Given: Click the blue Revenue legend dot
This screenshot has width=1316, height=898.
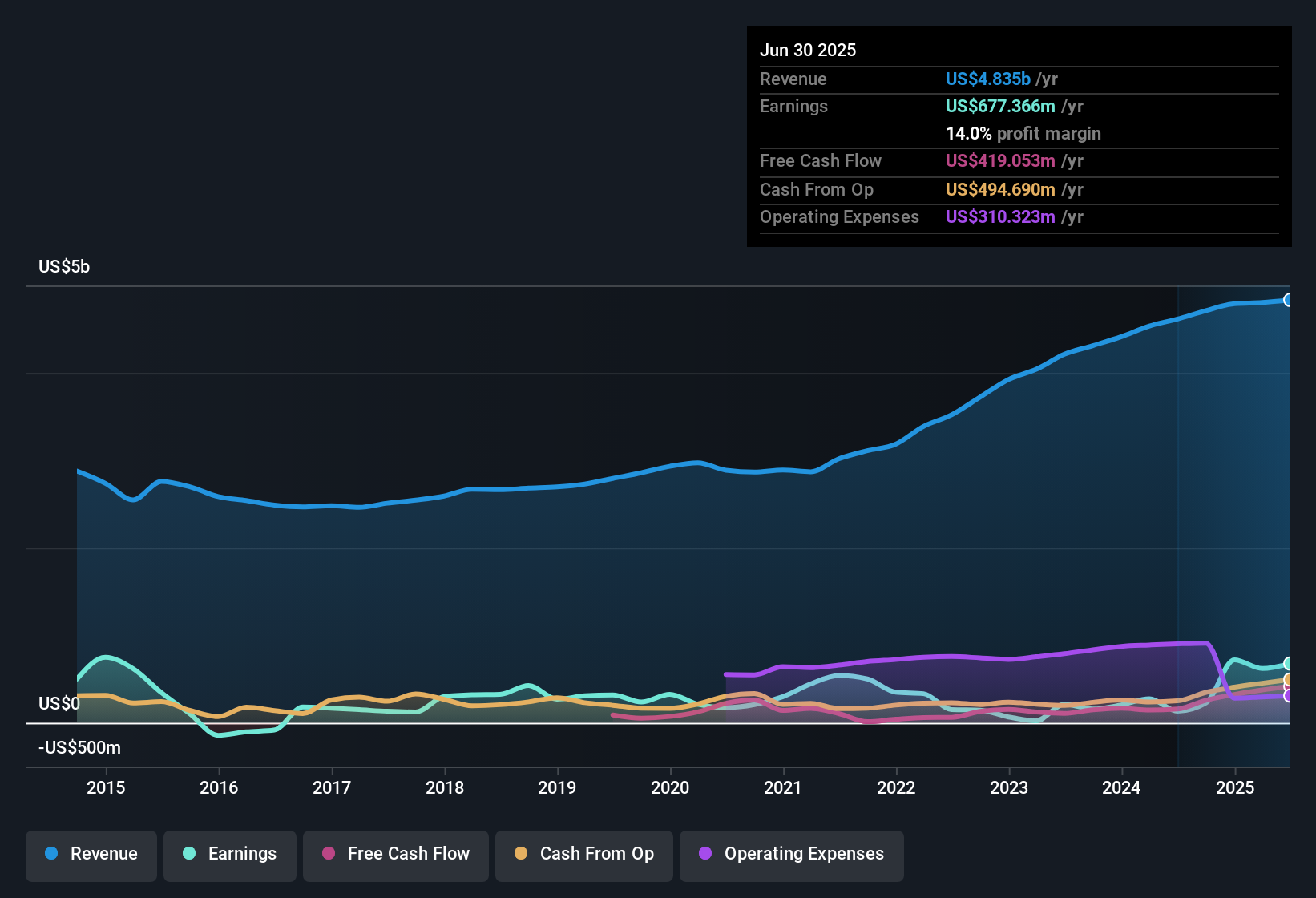Looking at the screenshot, I should tap(51, 854).
